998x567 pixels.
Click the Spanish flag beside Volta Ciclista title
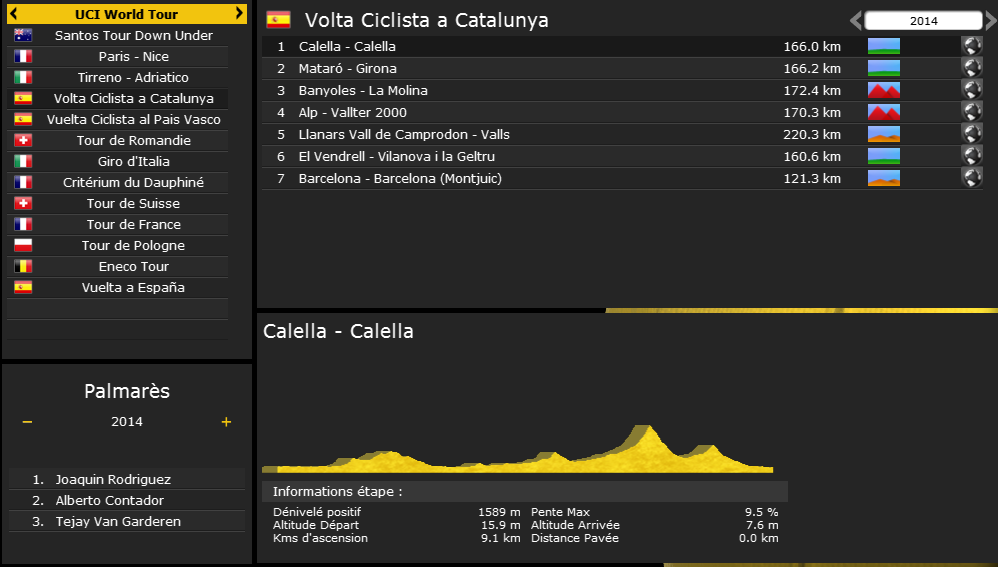278,20
